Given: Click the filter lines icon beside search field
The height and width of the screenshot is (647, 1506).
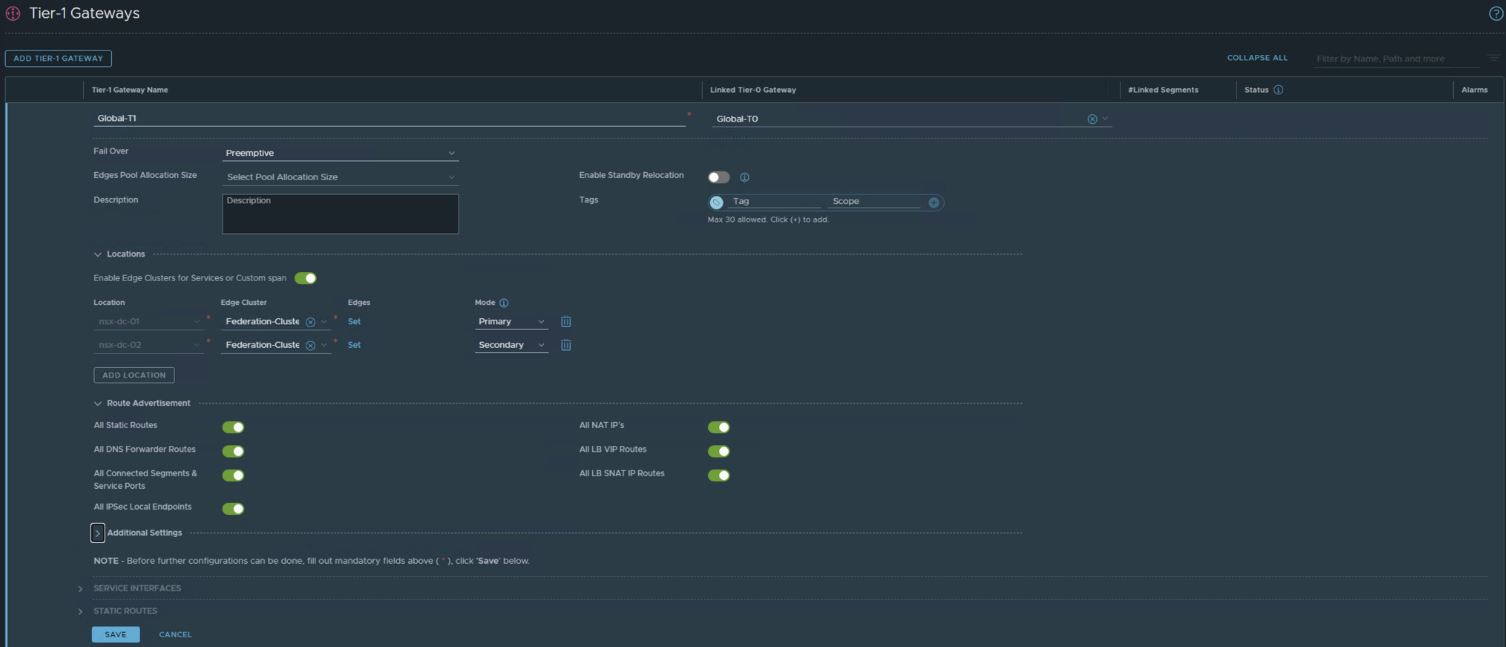Looking at the screenshot, I should pyautogui.click(x=1493, y=58).
